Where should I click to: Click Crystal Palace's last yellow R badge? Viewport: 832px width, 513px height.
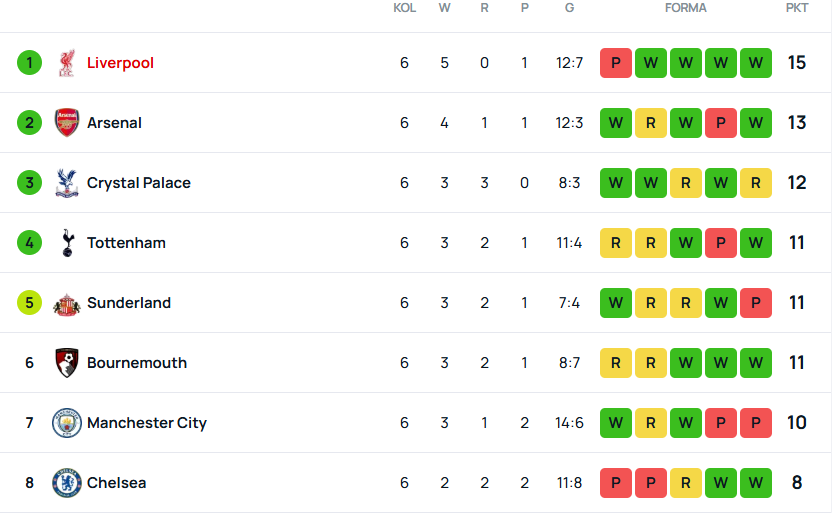tap(756, 183)
